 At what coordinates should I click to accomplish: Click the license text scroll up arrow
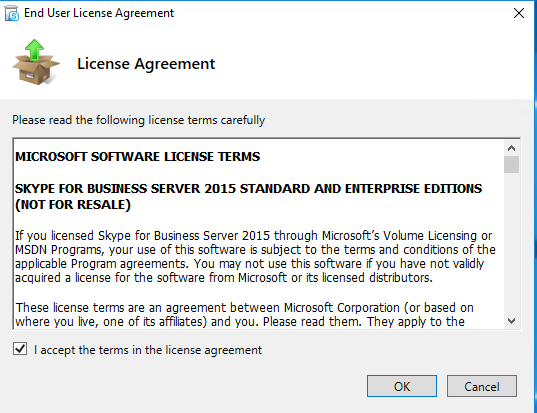point(511,148)
